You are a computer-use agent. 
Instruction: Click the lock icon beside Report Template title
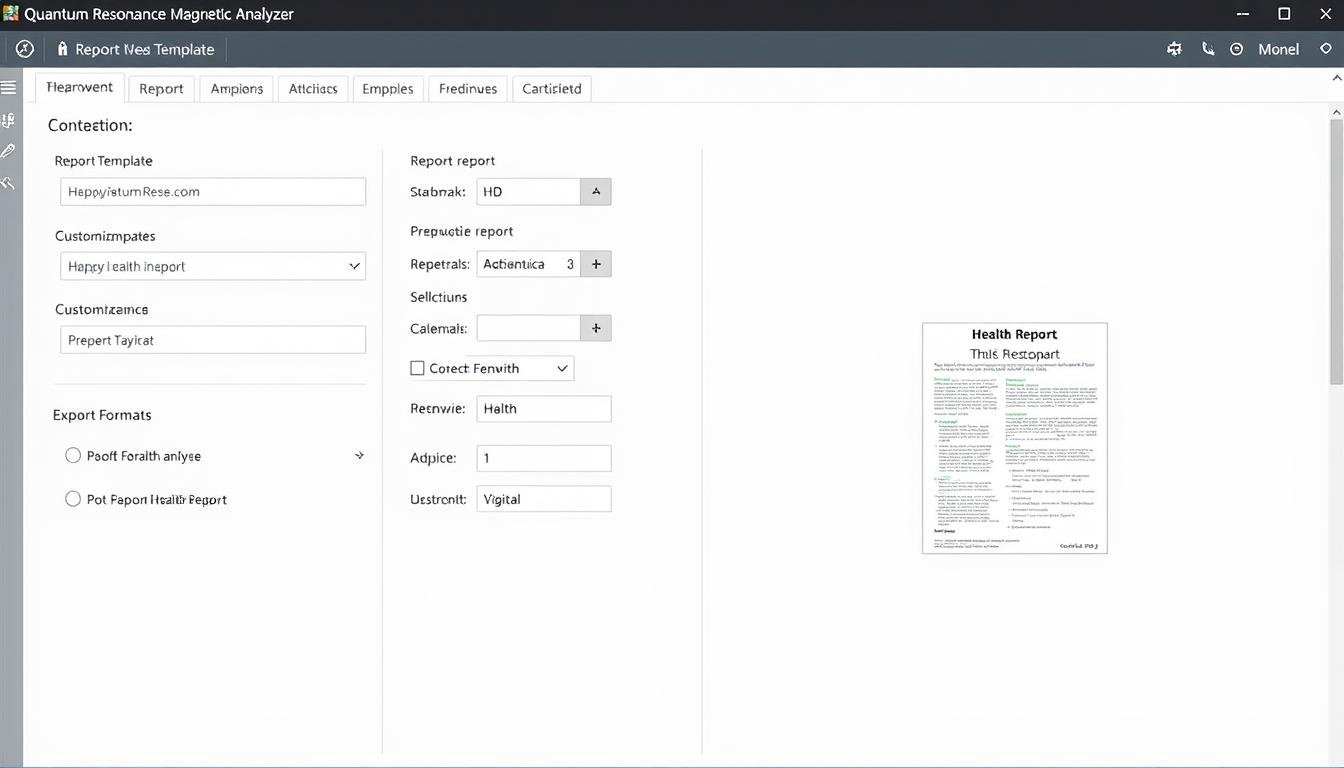tap(62, 49)
